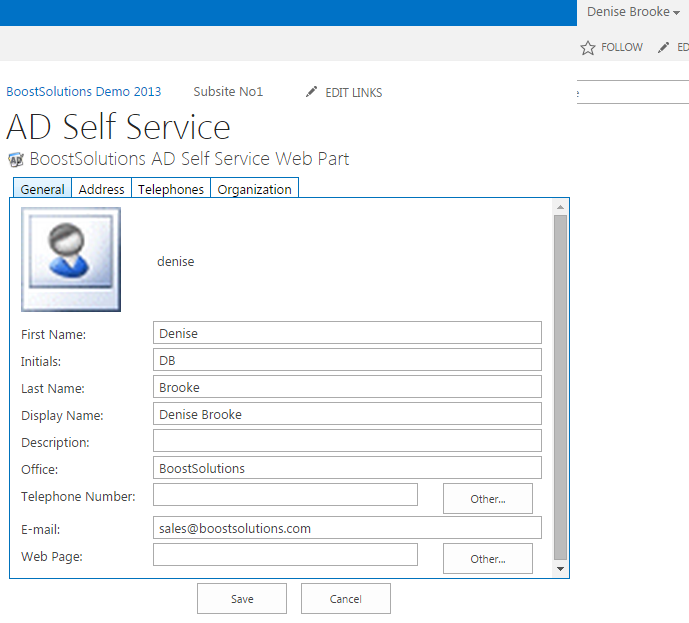Open the Organization tab
Viewport: 689px width, 623px height.
point(254,189)
